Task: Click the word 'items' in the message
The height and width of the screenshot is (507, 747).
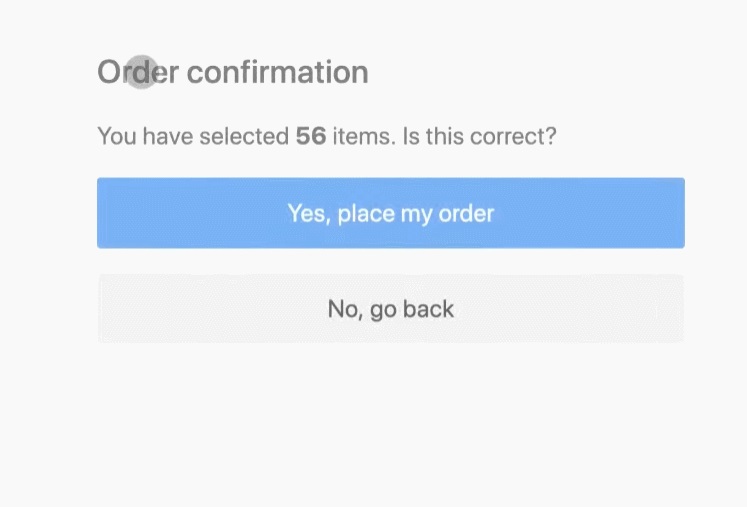Action: pos(363,136)
